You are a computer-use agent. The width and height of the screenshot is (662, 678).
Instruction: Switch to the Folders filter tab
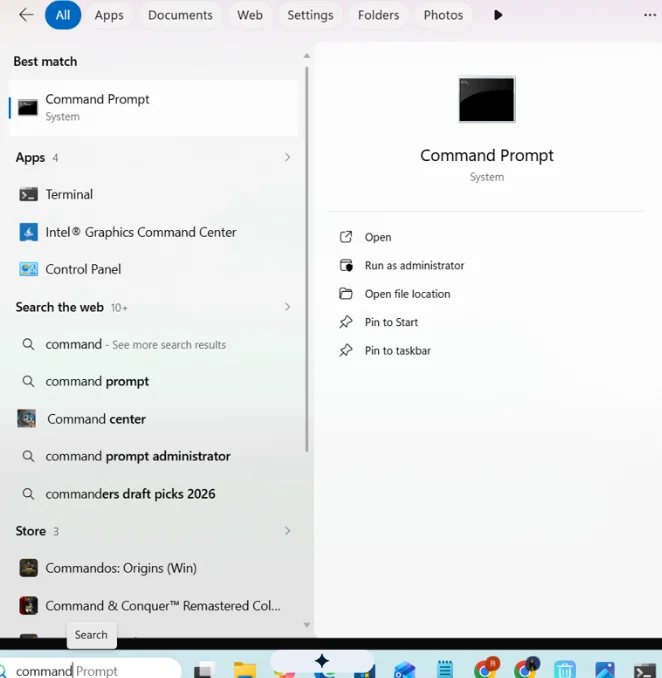click(378, 15)
